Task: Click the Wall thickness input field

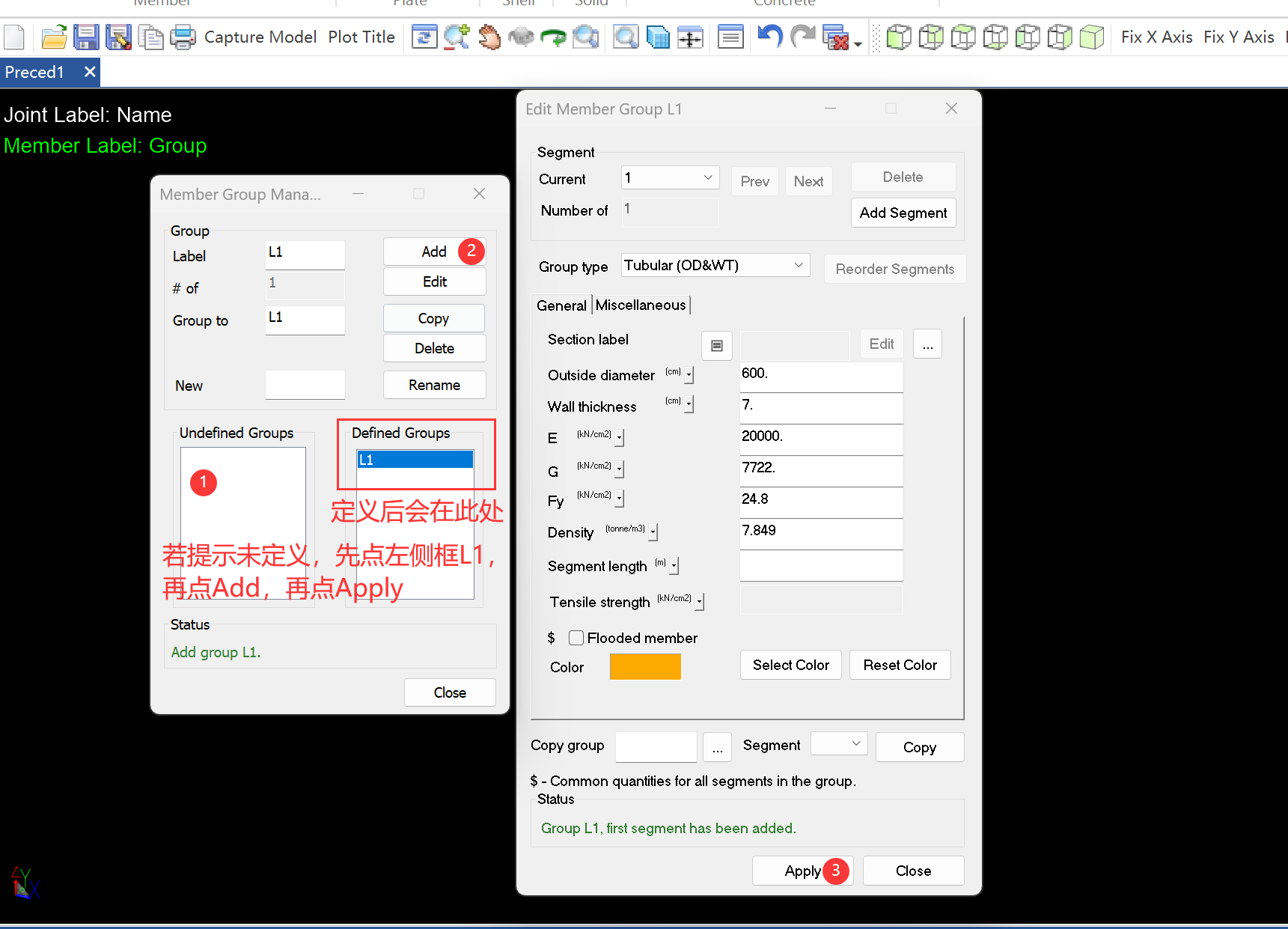Action: (820, 406)
